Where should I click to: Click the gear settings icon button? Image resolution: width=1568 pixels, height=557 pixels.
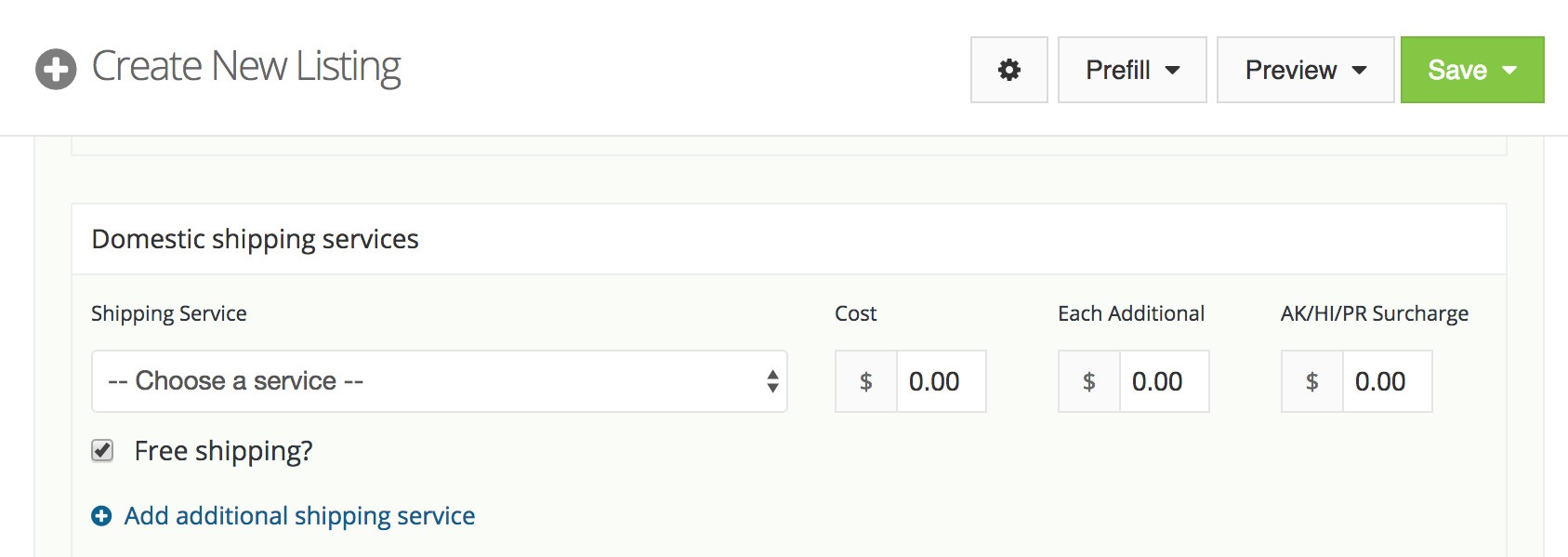point(1009,70)
